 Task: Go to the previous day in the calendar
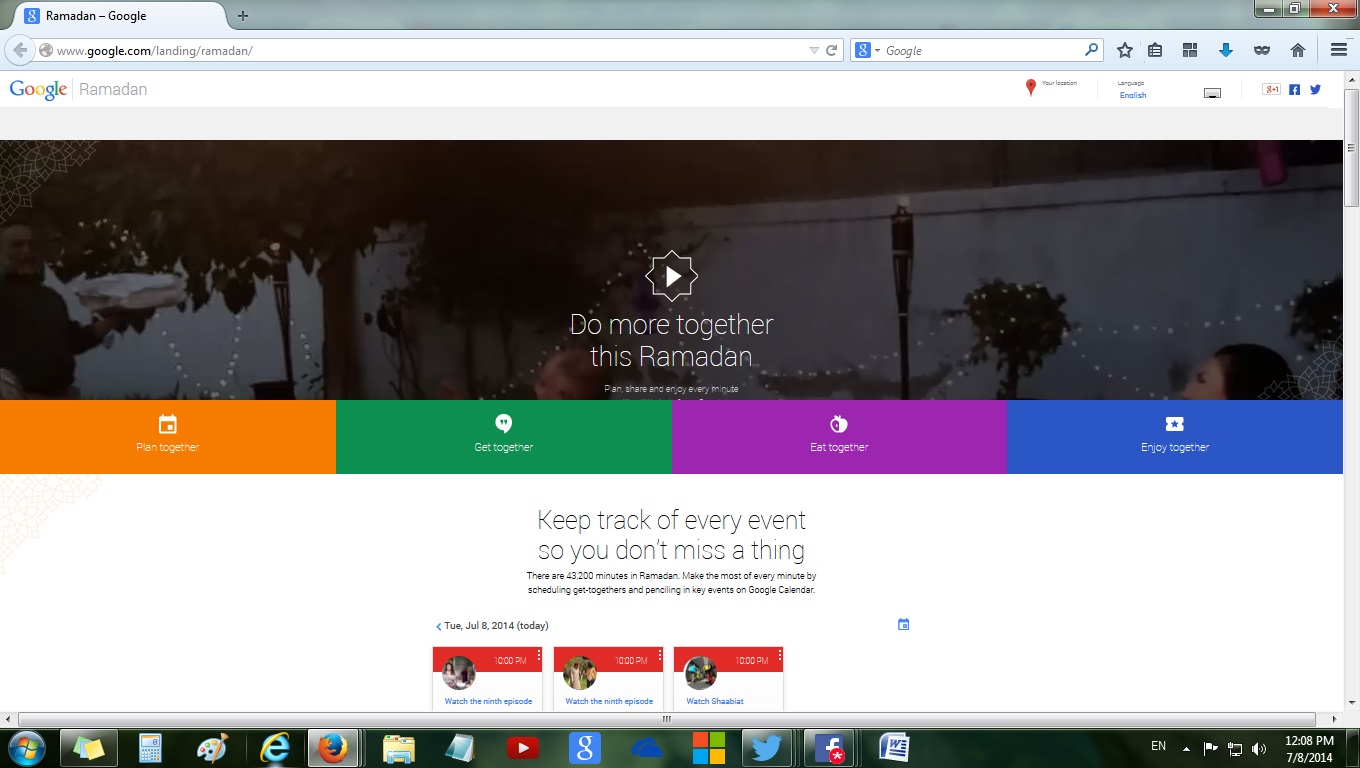(x=438, y=627)
